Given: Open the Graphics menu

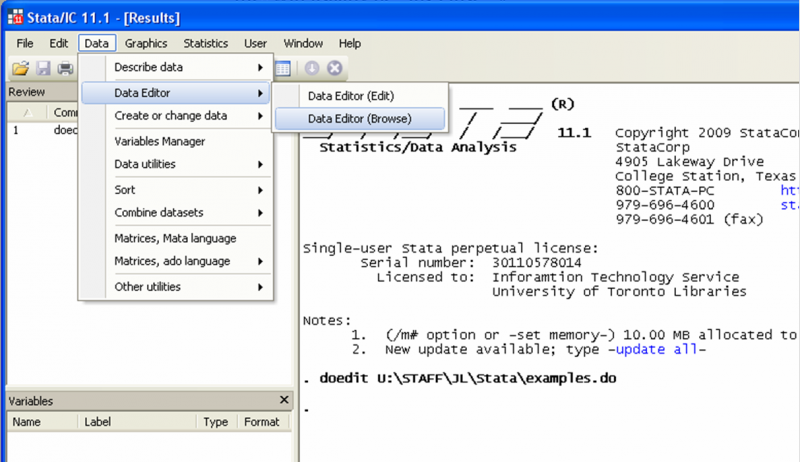Looking at the screenshot, I should pos(146,44).
